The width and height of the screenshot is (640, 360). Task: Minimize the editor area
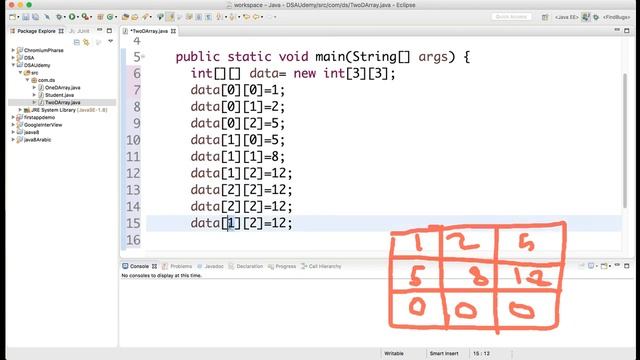(x=617, y=30)
